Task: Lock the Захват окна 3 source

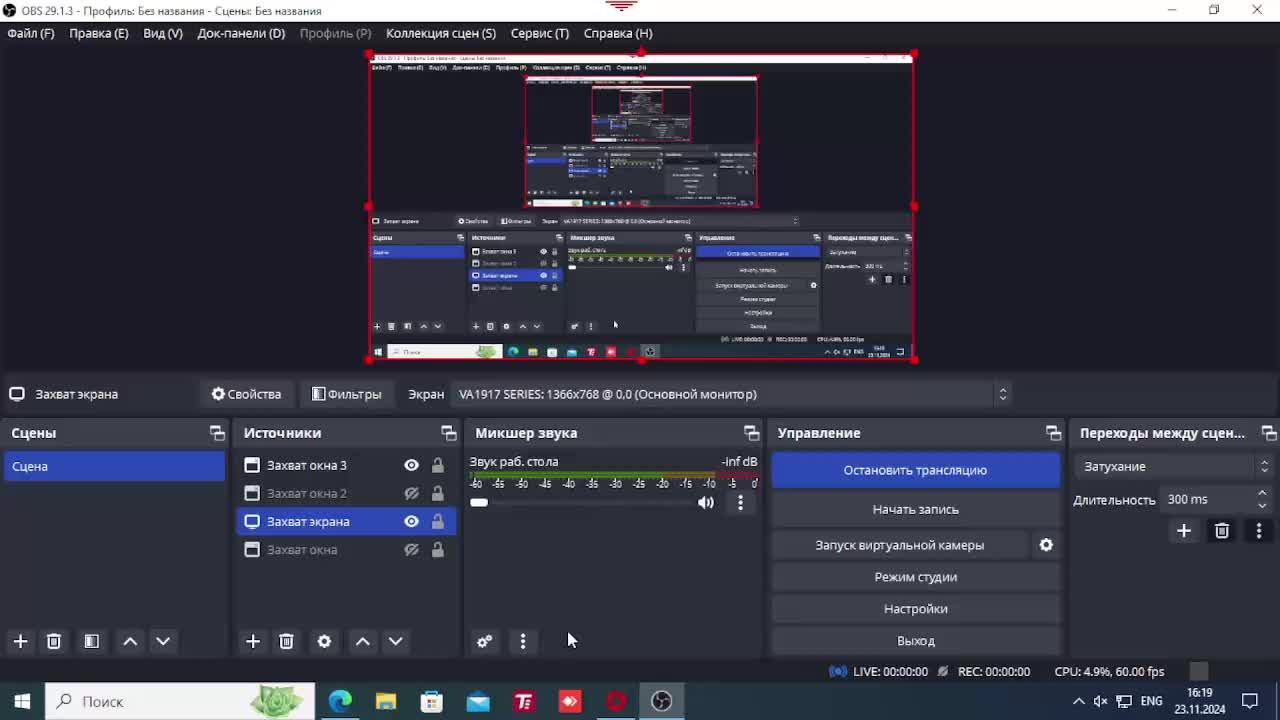Action: point(438,465)
